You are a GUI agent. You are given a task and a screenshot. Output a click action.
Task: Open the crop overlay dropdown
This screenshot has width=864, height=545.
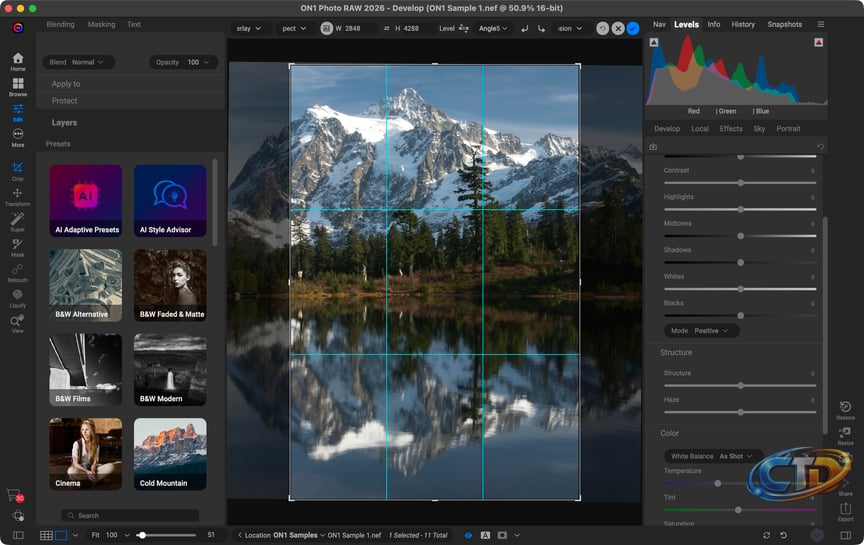coord(249,29)
